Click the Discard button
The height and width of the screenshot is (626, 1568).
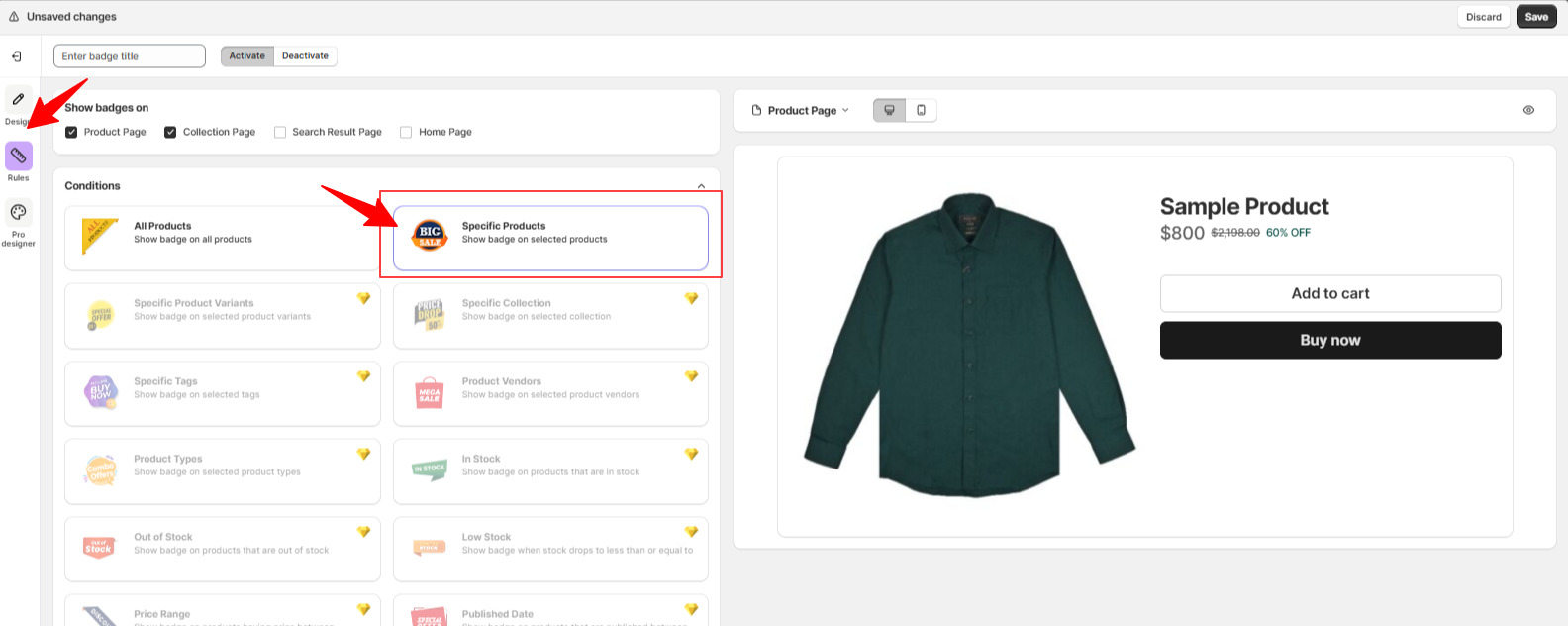point(1484,17)
